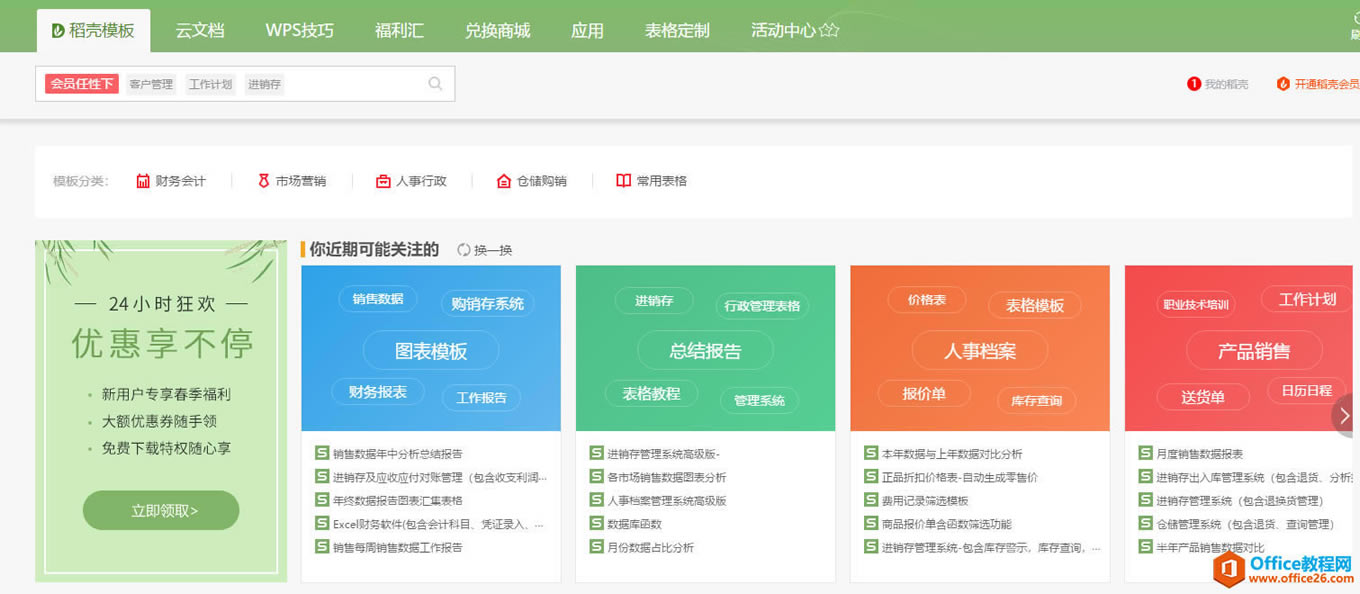Image resolution: width=1360 pixels, height=594 pixels.
Task: Click the 日历日程 tag
Action: pos(1306,390)
